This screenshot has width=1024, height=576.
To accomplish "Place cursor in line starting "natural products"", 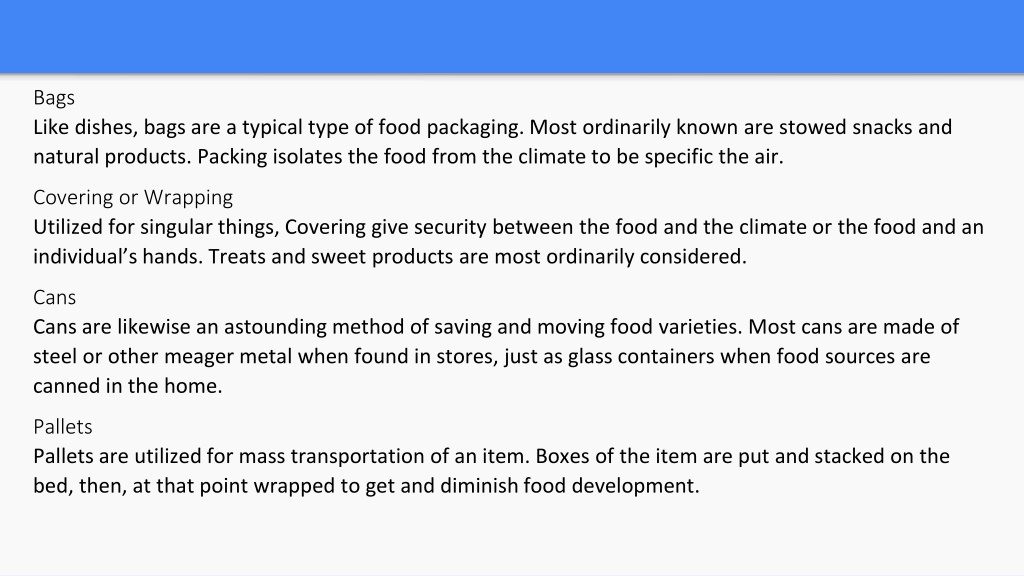I will 408,157.
